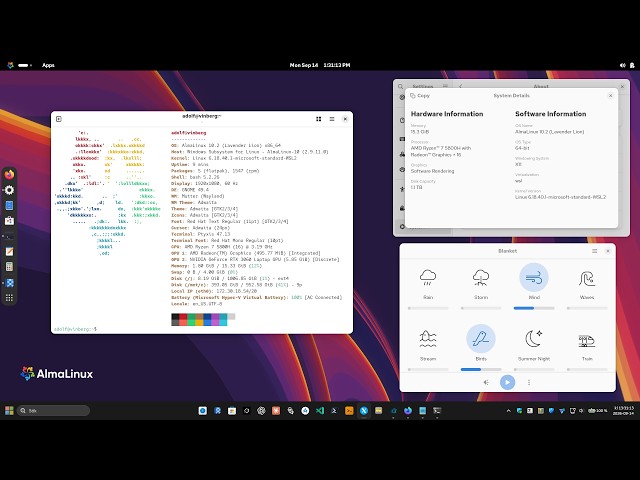
Task: Adjust the Rain volume slider
Action: coord(428,308)
